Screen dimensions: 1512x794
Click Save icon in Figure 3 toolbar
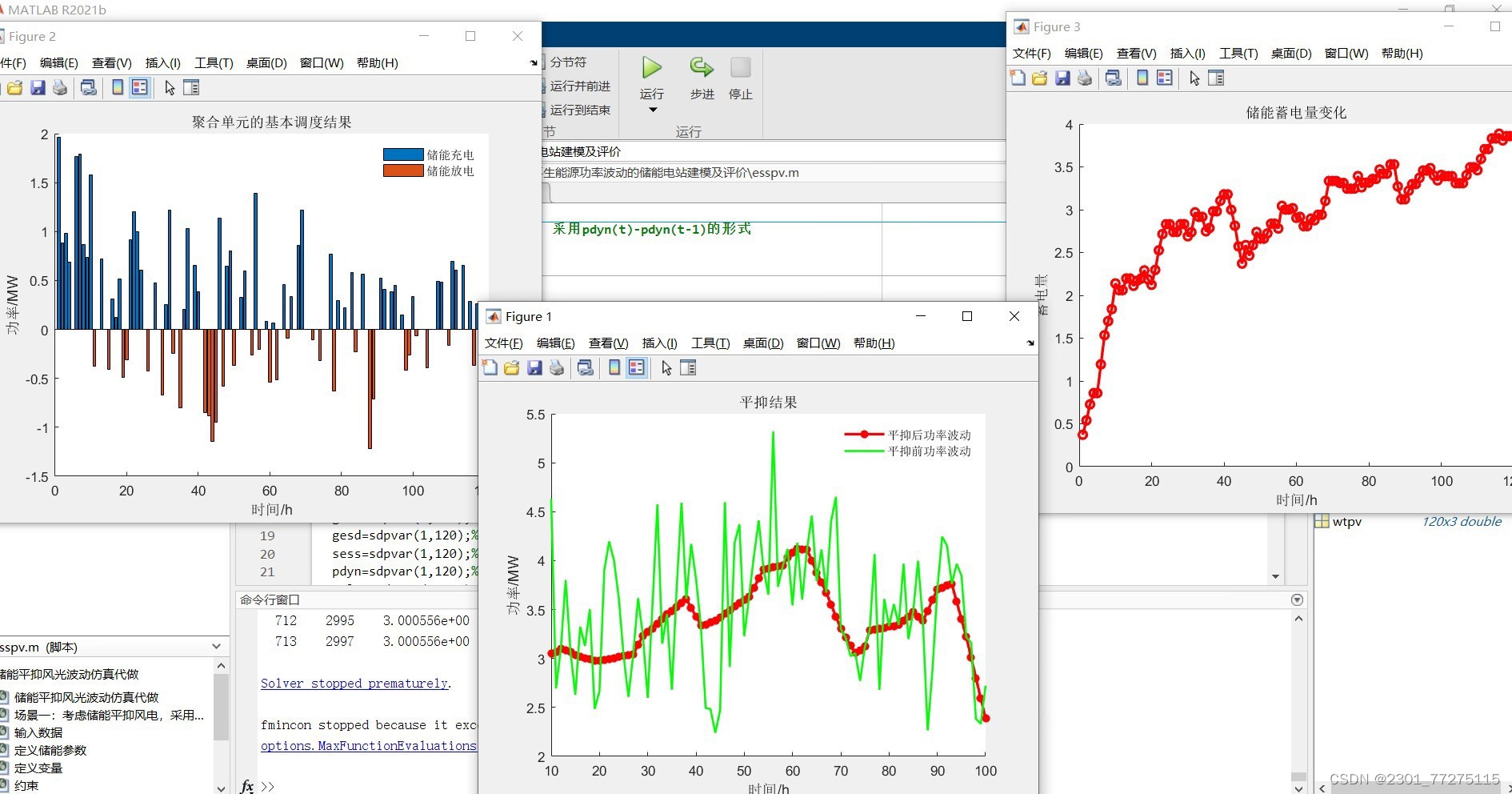(1062, 78)
